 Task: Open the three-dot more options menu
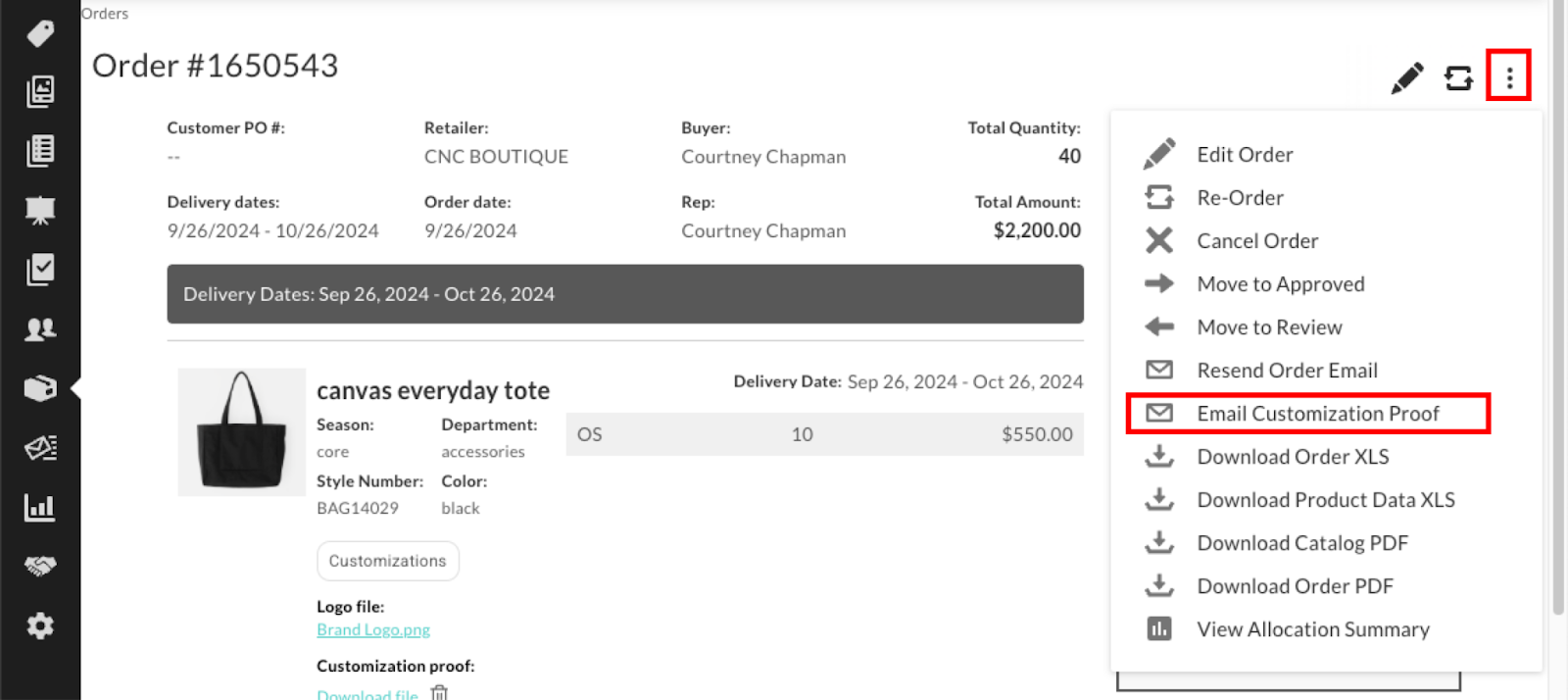1509,75
